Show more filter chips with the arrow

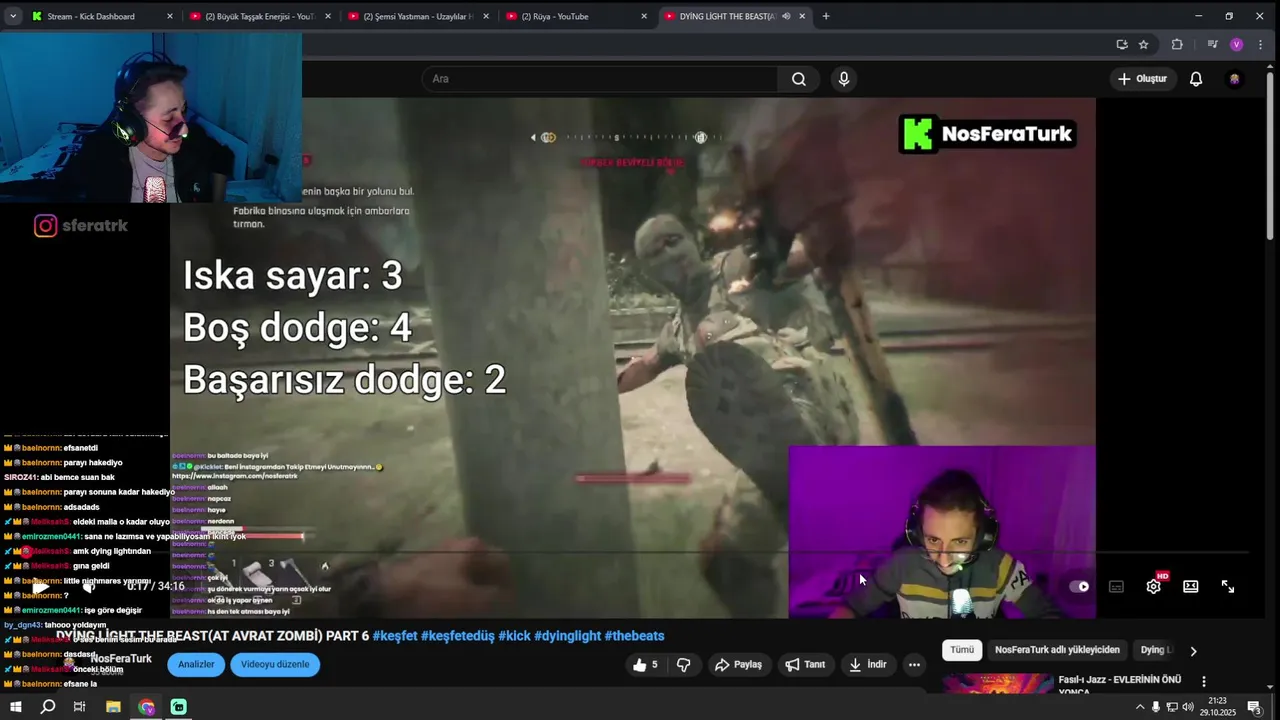[1193, 651]
